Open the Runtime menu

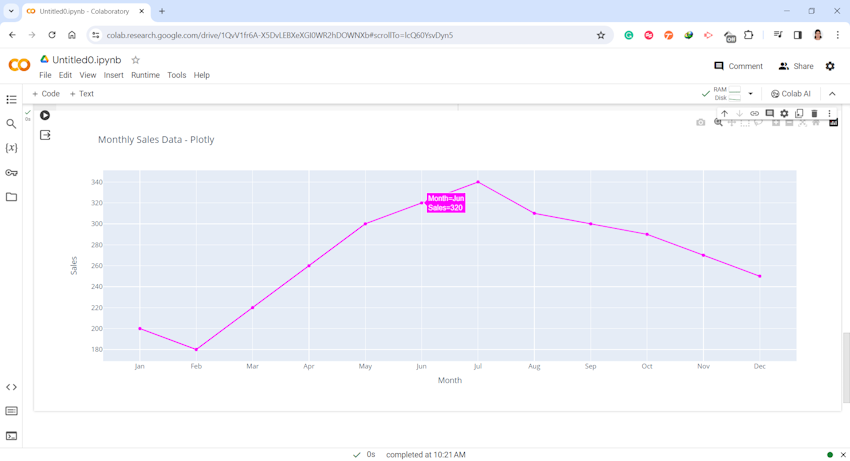point(145,75)
